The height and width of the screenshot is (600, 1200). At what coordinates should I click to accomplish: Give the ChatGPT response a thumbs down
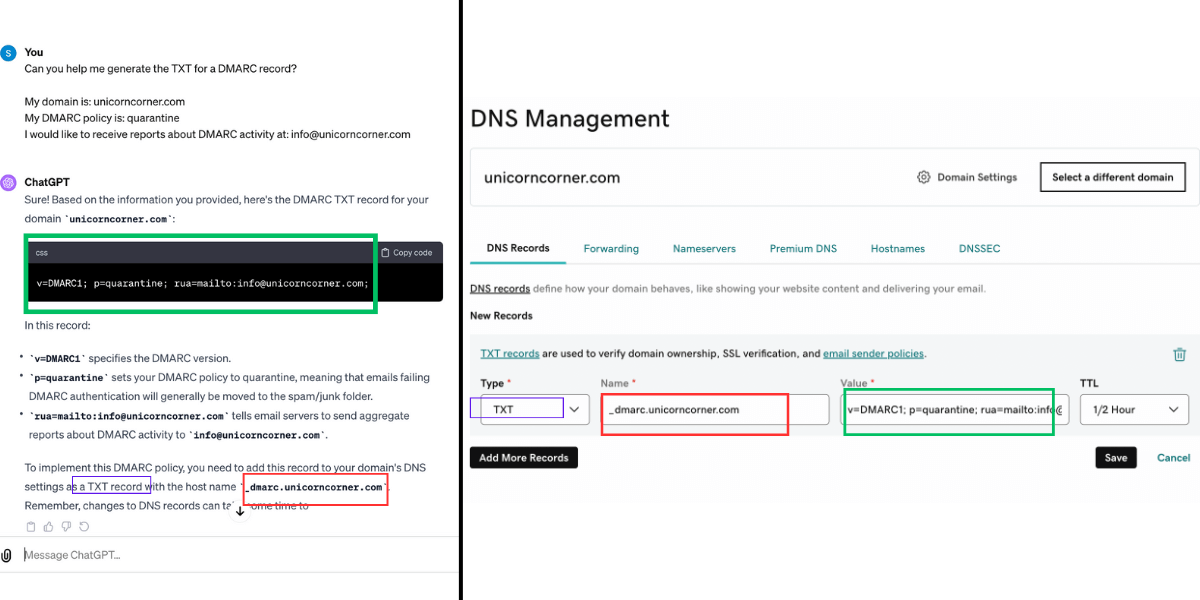coord(66,527)
